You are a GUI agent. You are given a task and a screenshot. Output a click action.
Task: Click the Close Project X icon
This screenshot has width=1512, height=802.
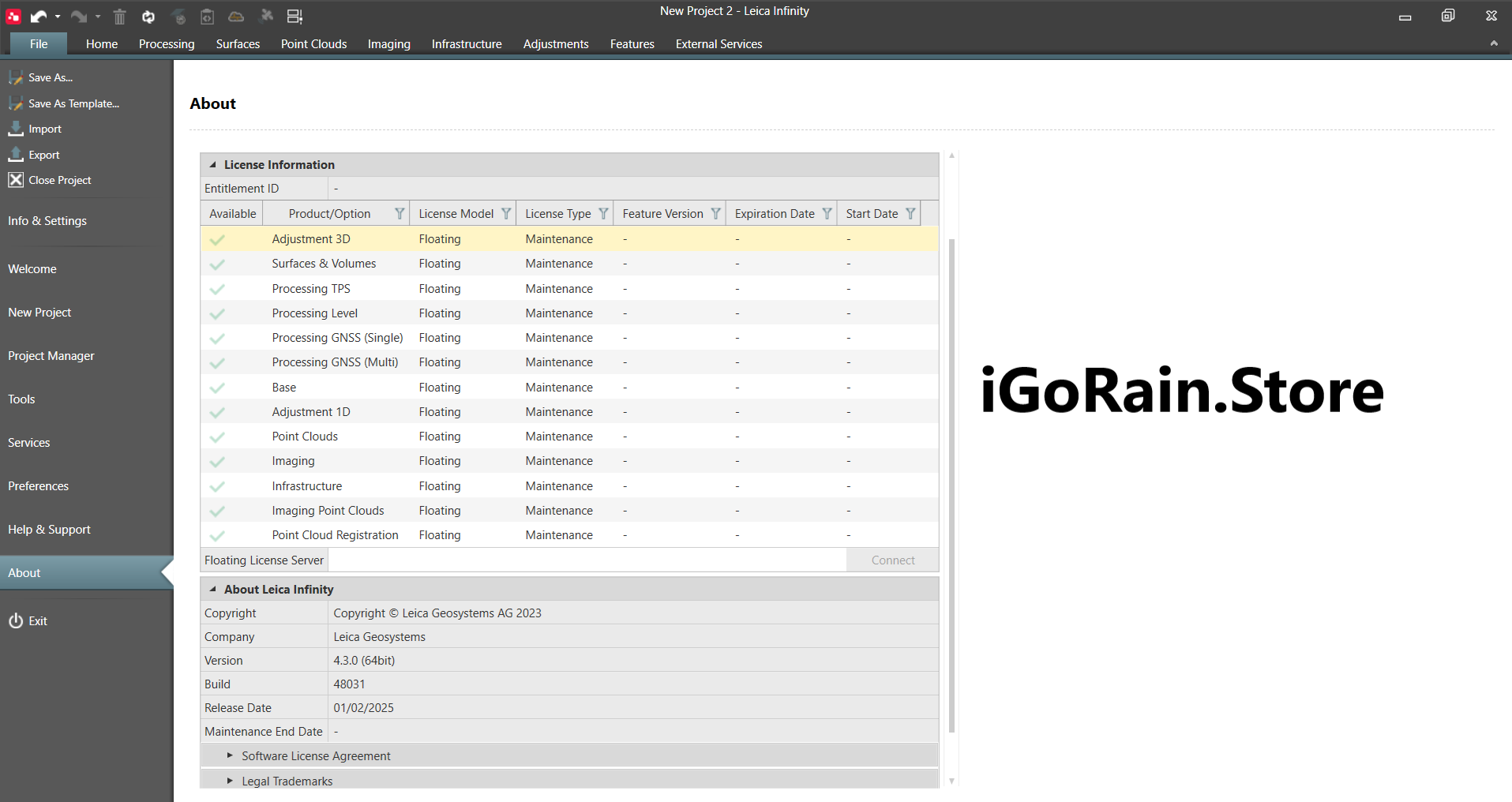[x=16, y=180]
